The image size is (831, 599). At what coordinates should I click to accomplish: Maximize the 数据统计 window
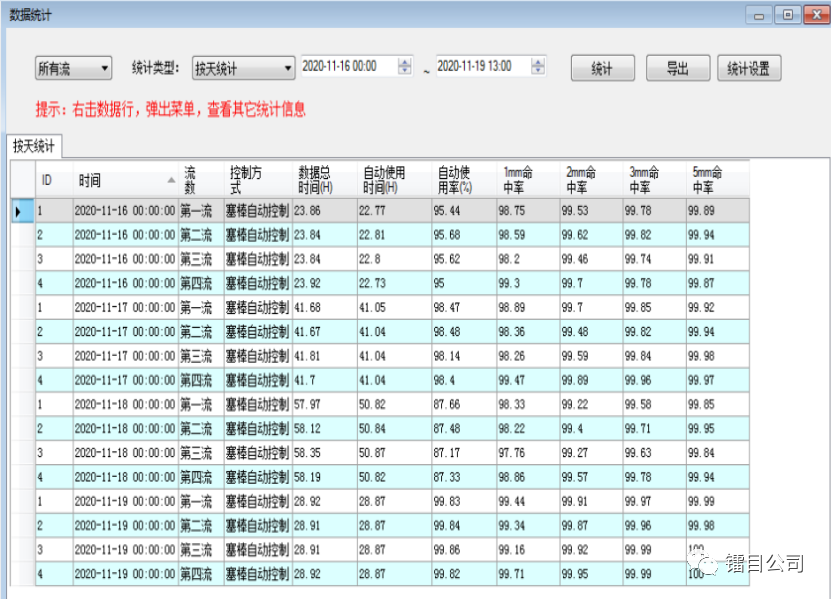[x=786, y=15]
